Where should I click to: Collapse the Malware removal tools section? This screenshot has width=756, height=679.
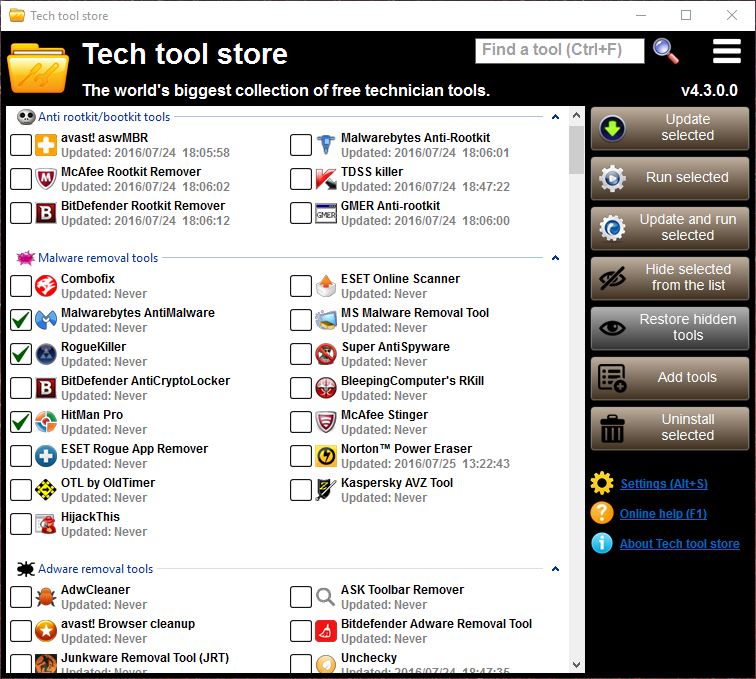tap(555, 258)
